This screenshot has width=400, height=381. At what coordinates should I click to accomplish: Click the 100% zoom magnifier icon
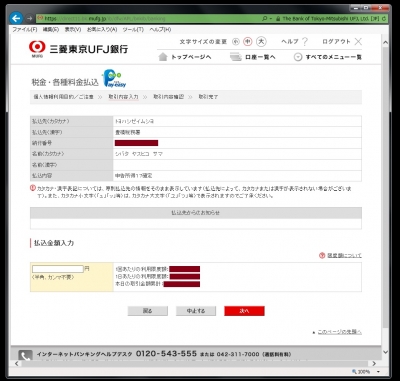click(x=354, y=372)
